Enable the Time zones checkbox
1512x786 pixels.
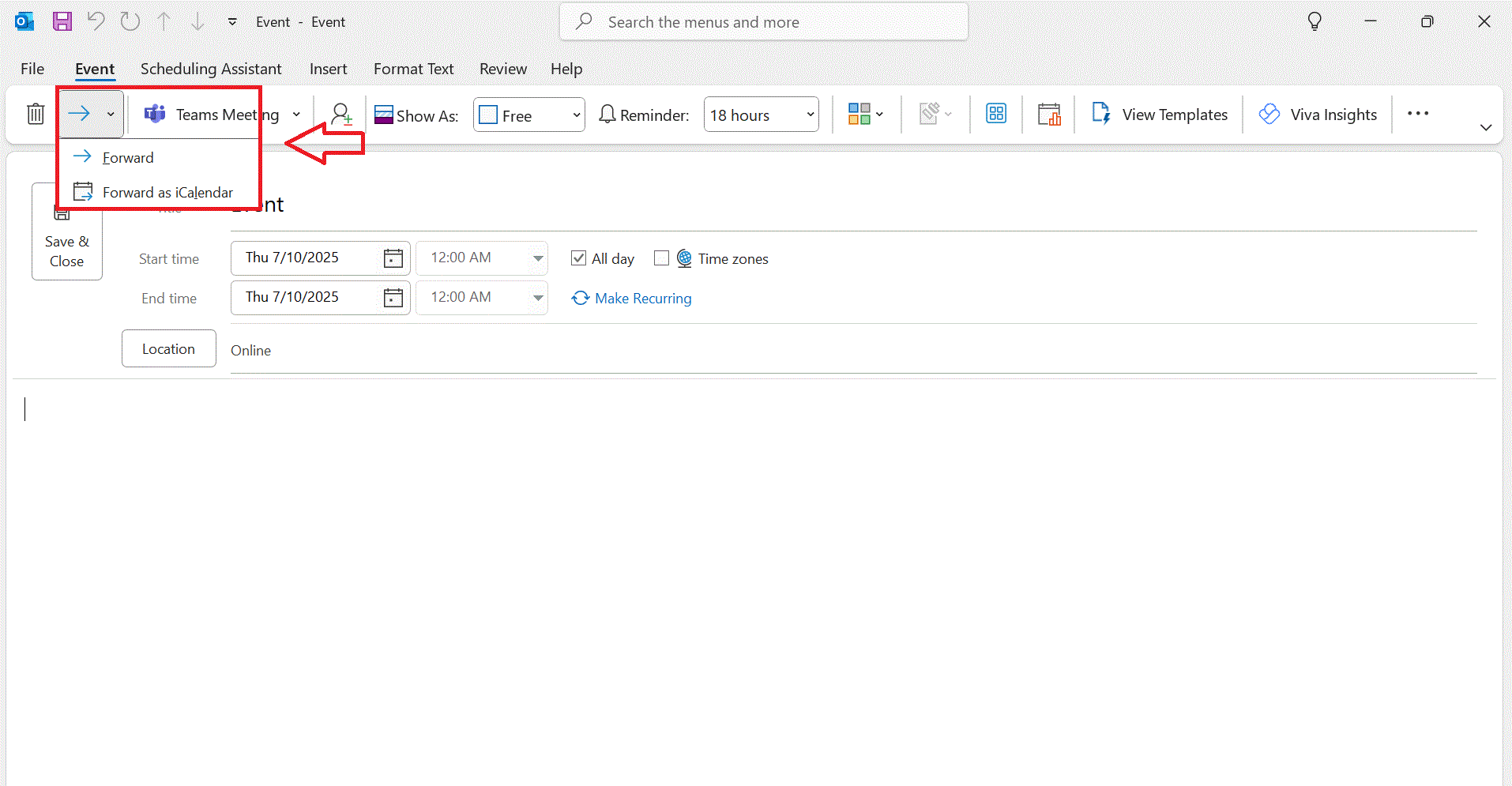661,258
